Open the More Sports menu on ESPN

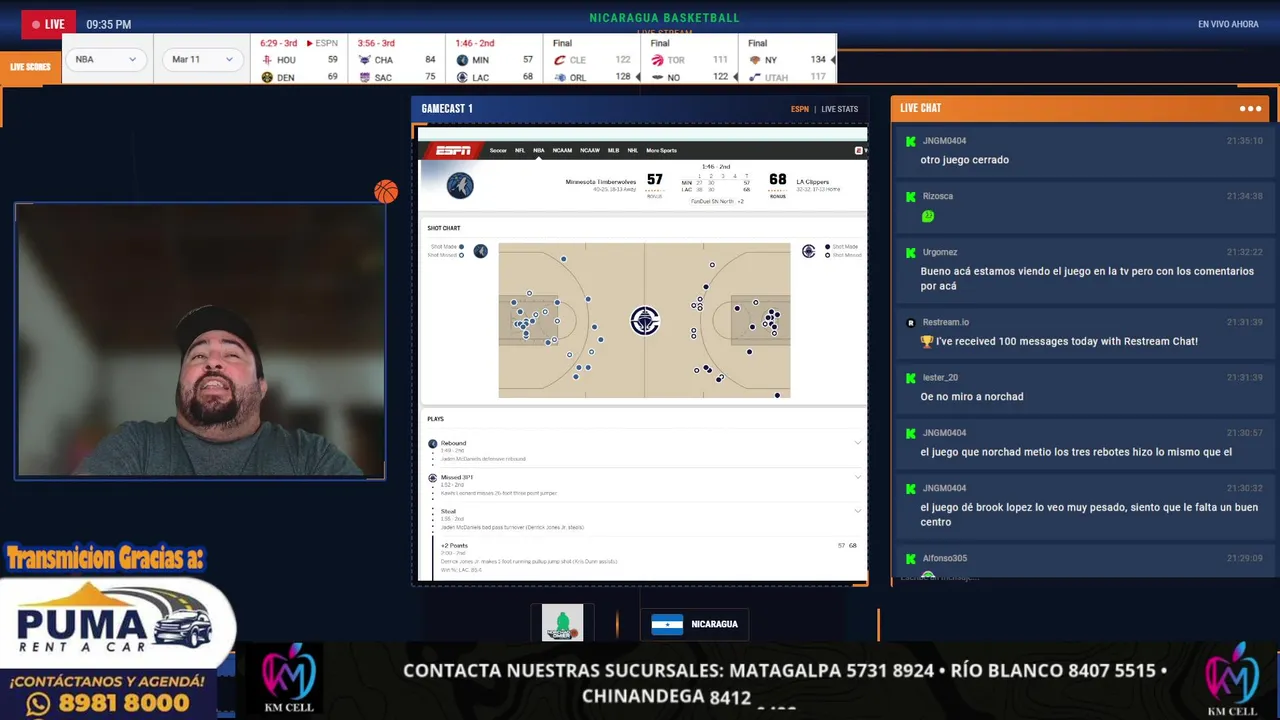661,150
